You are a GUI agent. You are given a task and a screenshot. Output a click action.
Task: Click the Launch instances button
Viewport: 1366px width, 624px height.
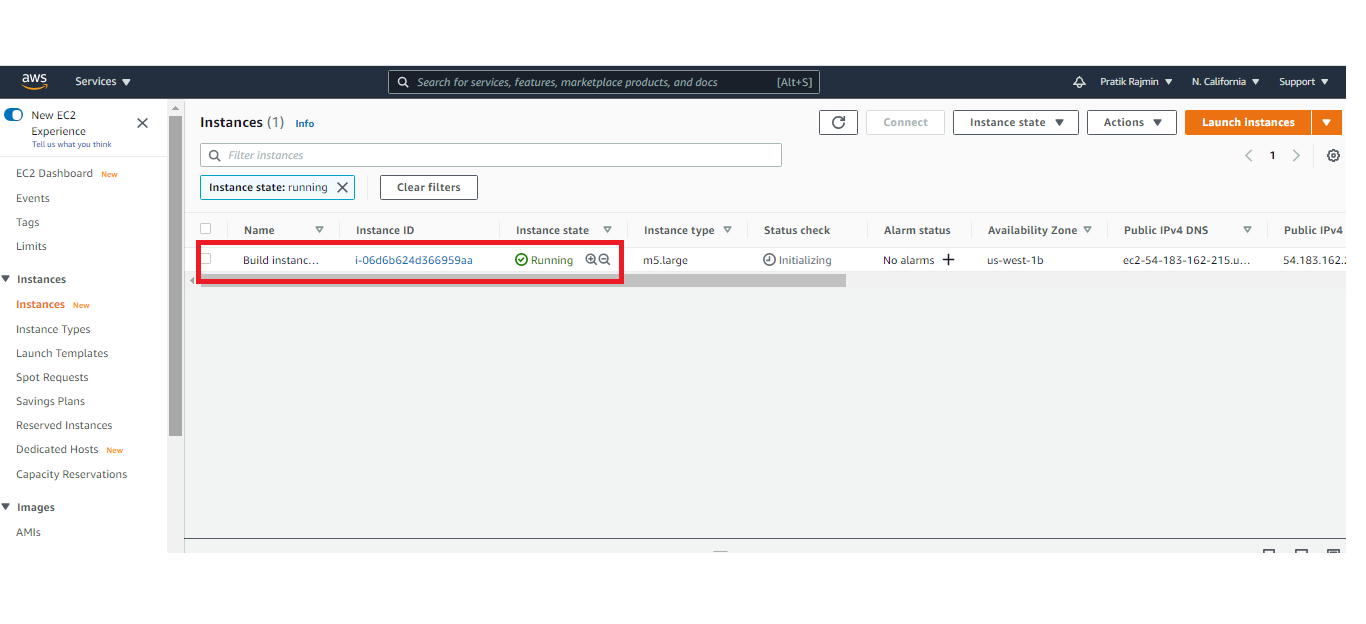(1248, 122)
